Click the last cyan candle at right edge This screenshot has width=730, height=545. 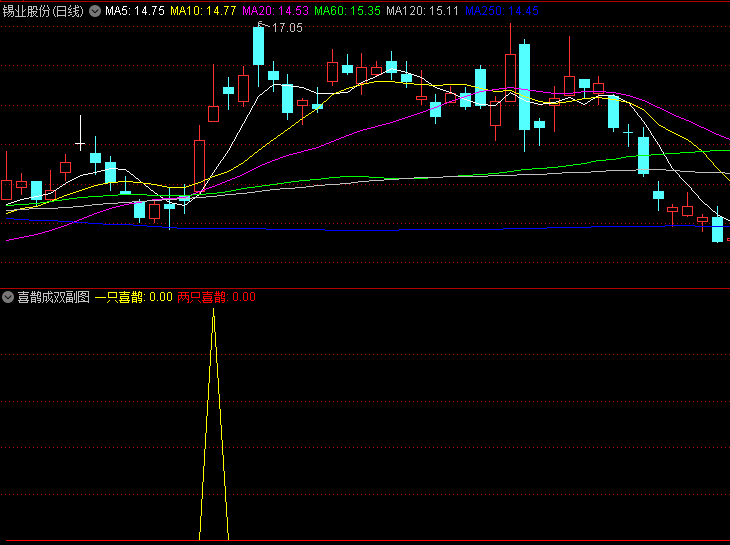(717, 229)
